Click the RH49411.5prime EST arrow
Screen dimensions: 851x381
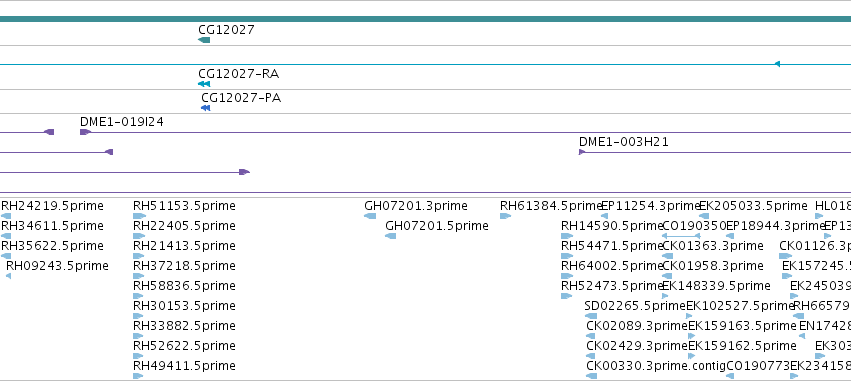pyautogui.click(x=138, y=376)
